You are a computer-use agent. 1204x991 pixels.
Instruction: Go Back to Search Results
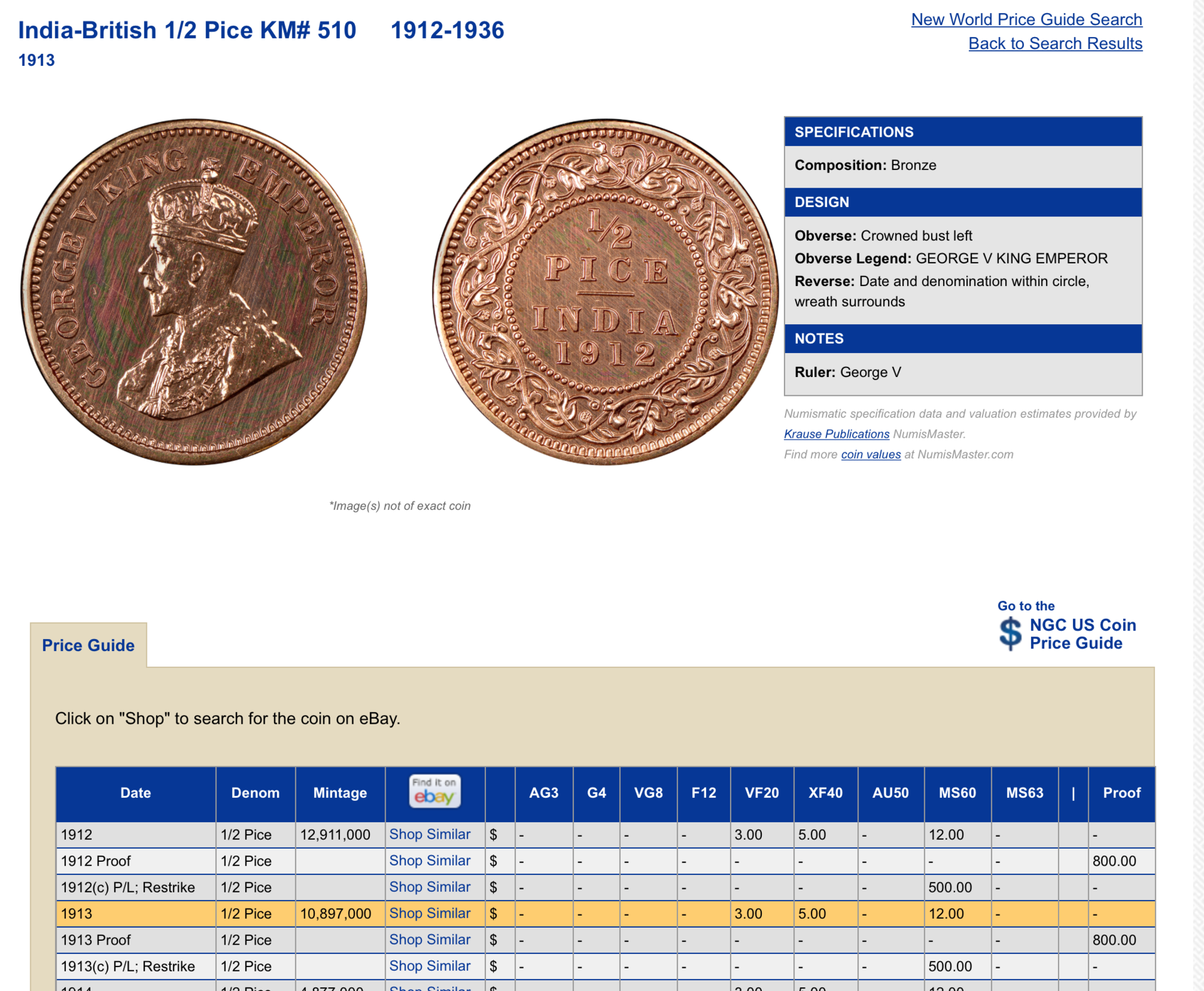[x=1055, y=43]
